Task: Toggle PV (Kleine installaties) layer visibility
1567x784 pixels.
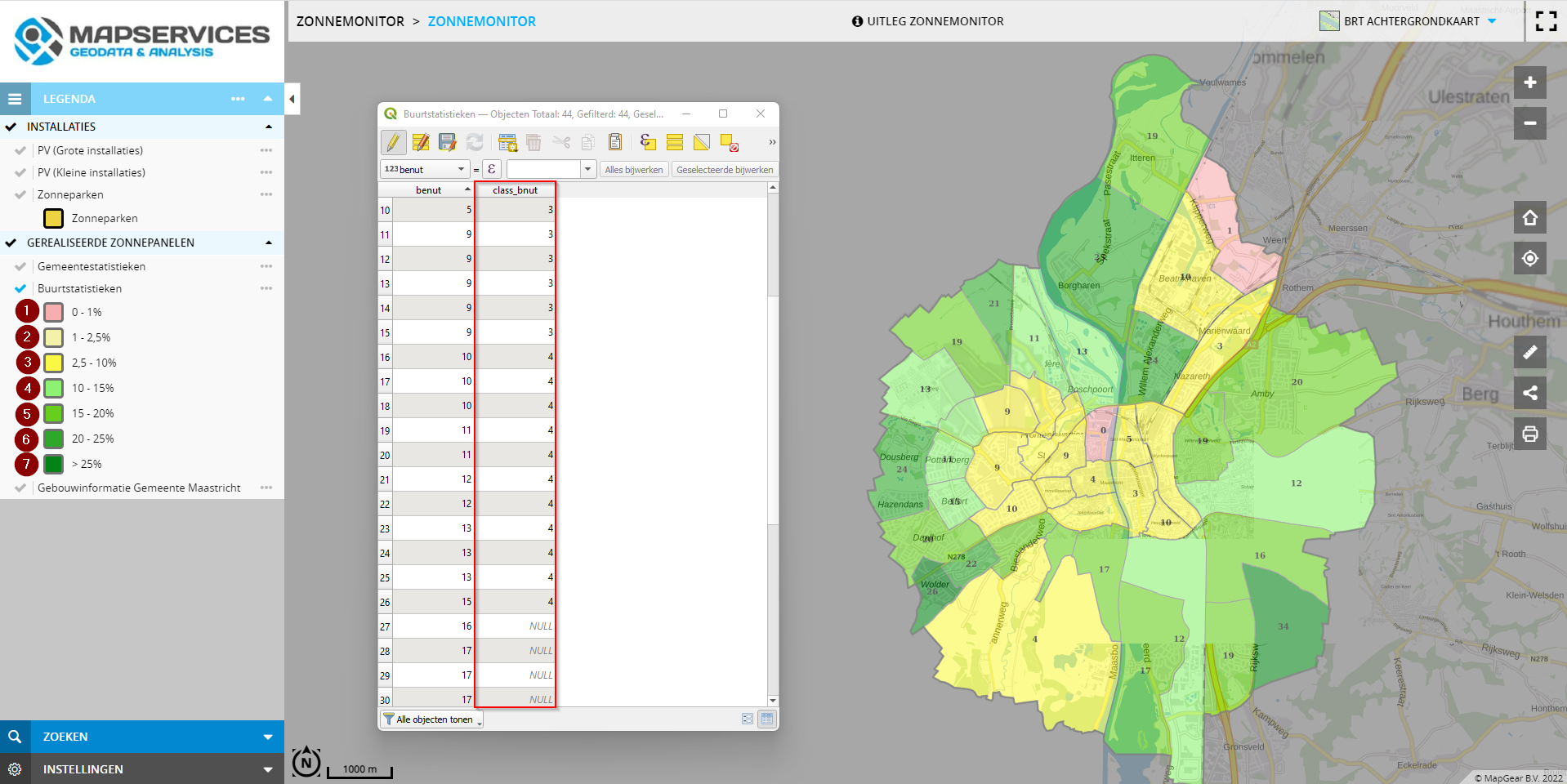Action: pyautogui.click(x=20, y=172)
